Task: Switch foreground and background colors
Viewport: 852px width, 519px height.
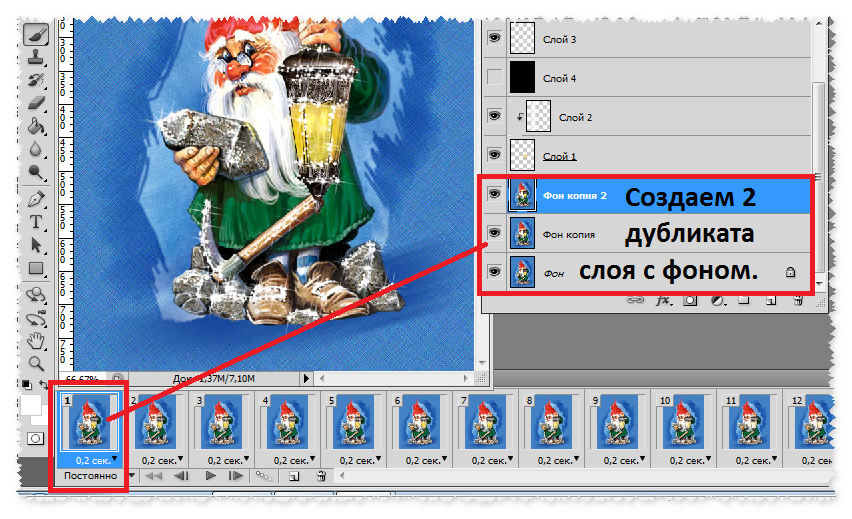Action: pos(43,385)
